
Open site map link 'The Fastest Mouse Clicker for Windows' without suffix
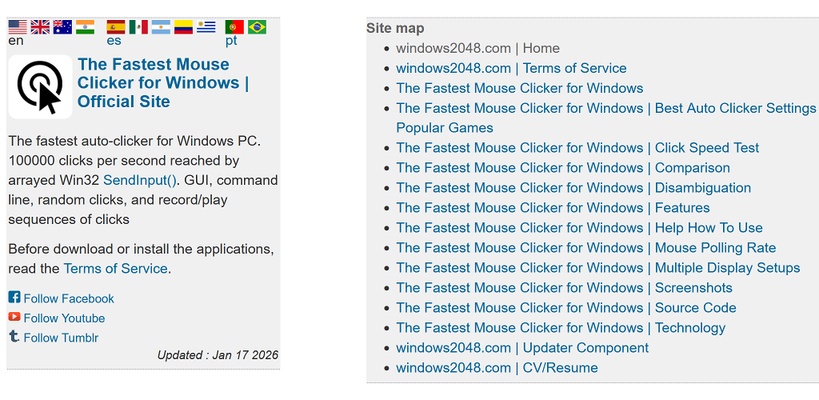(519, 88)
